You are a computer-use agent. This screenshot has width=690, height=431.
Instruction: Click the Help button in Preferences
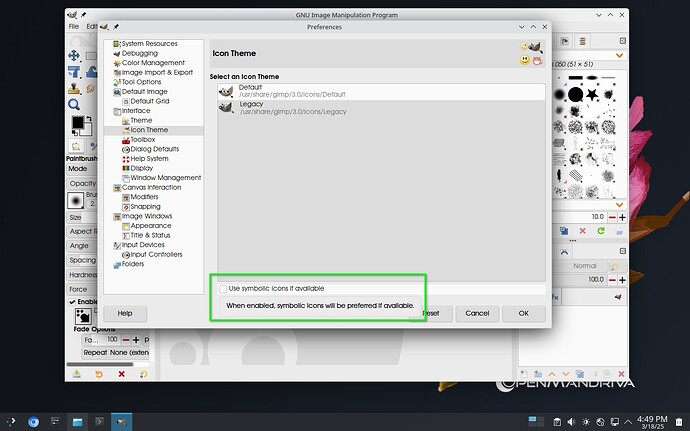tap(125, 313)
